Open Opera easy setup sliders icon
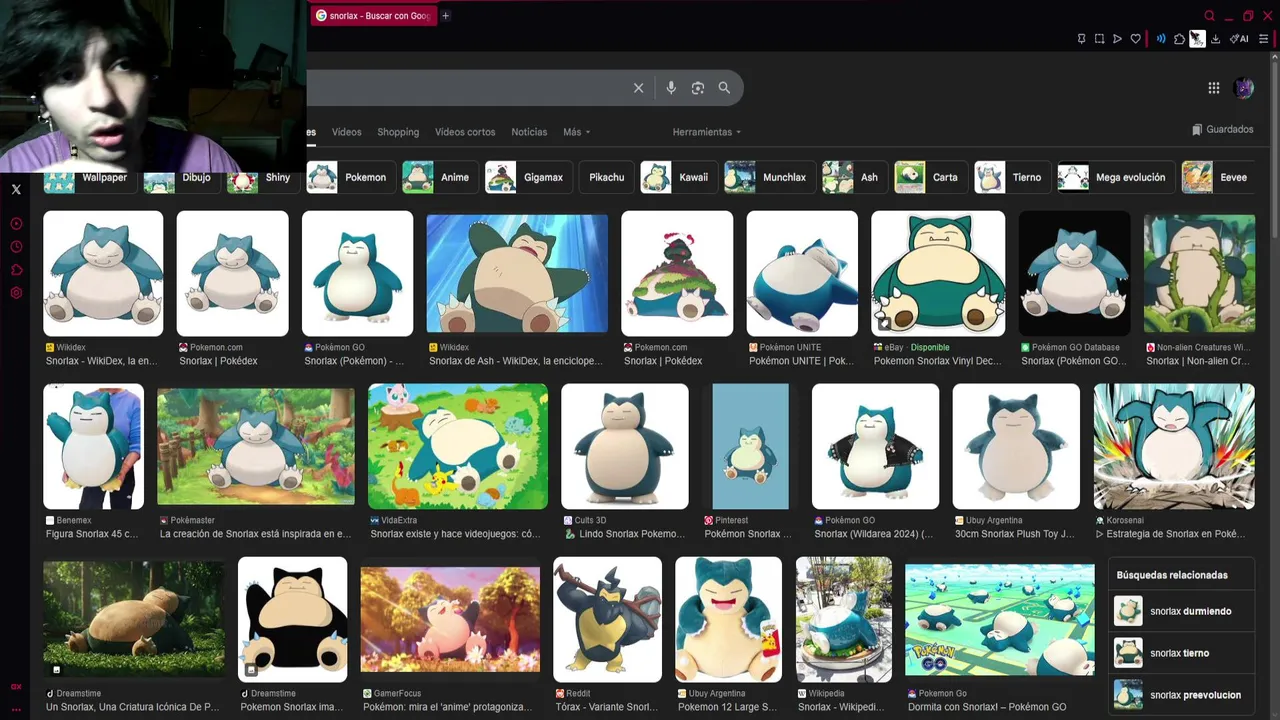 pos(1263,39)
